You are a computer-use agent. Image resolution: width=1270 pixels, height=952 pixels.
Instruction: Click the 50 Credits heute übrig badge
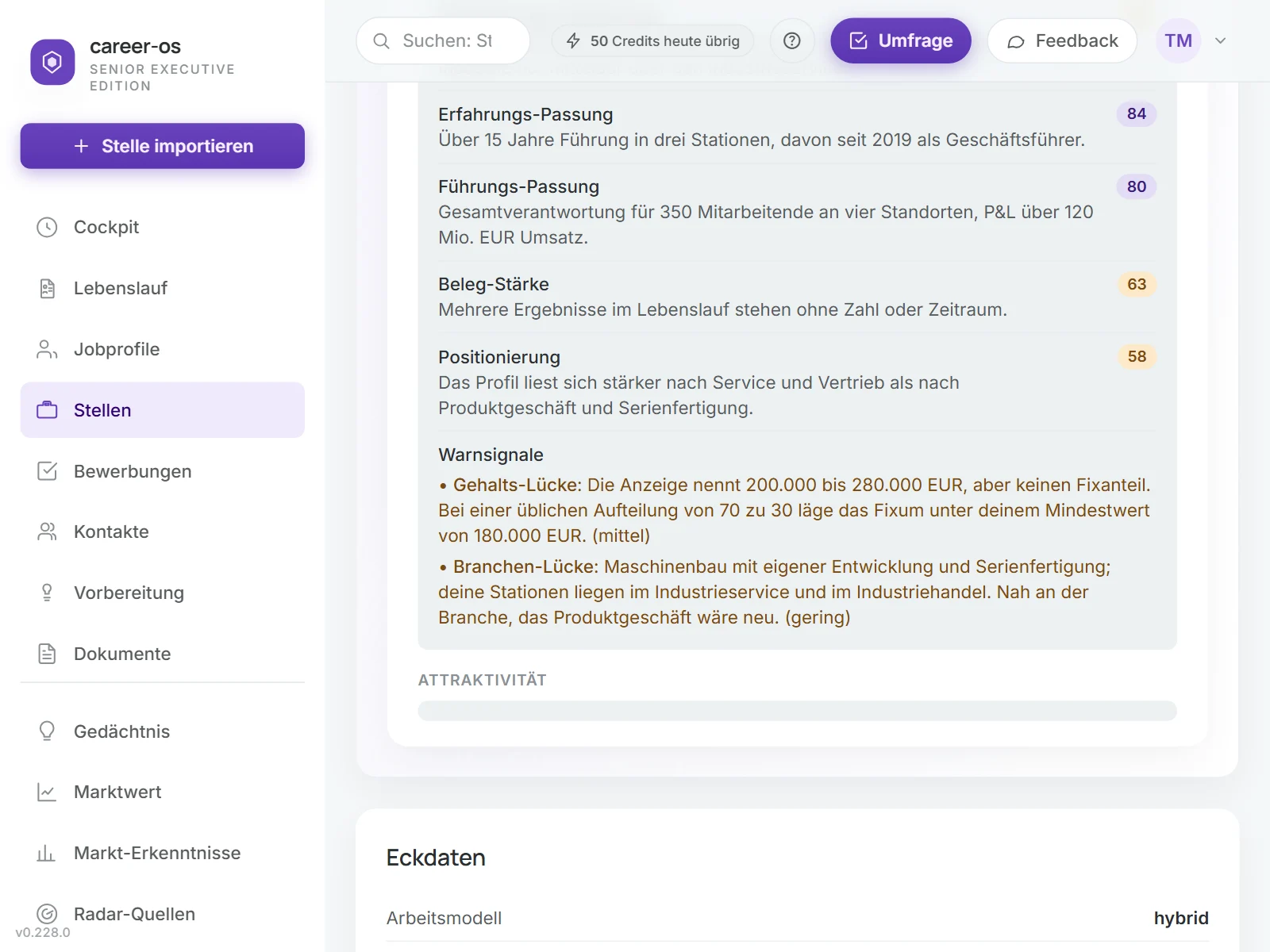coord(652,41)
